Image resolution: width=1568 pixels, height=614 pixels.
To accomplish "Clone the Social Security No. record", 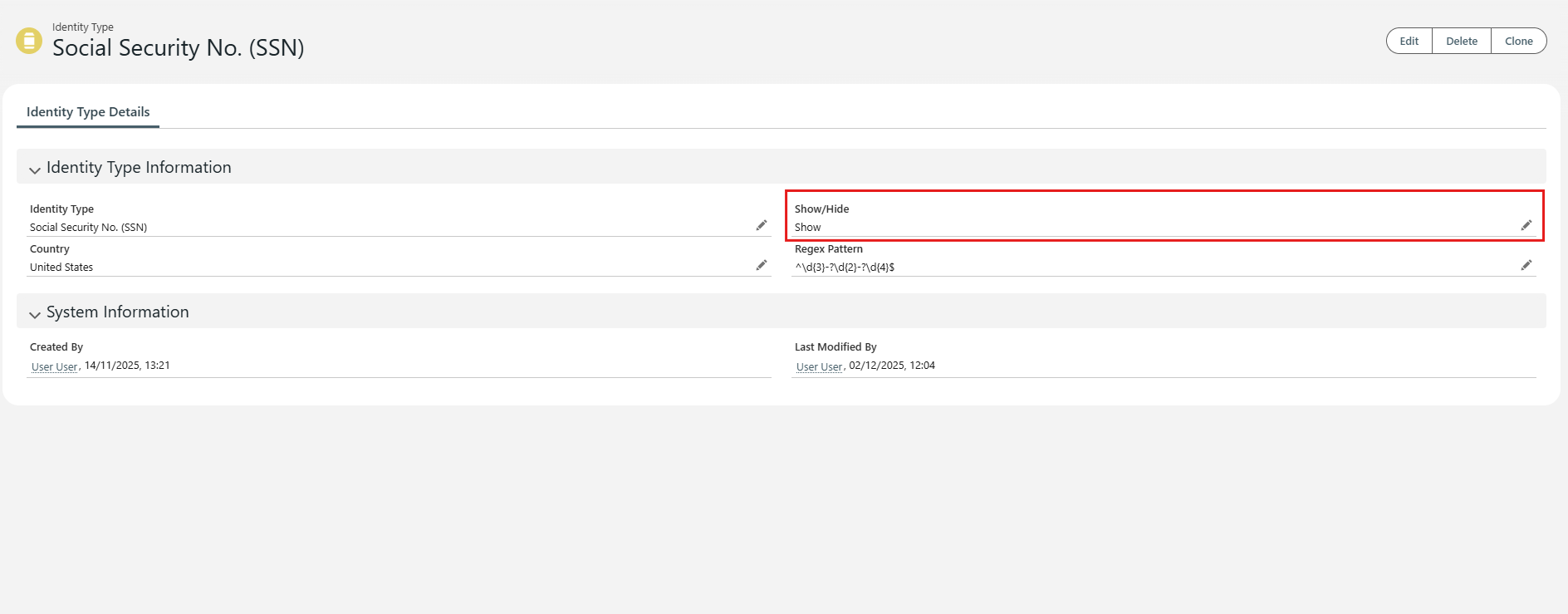I will coord(1518,41).
